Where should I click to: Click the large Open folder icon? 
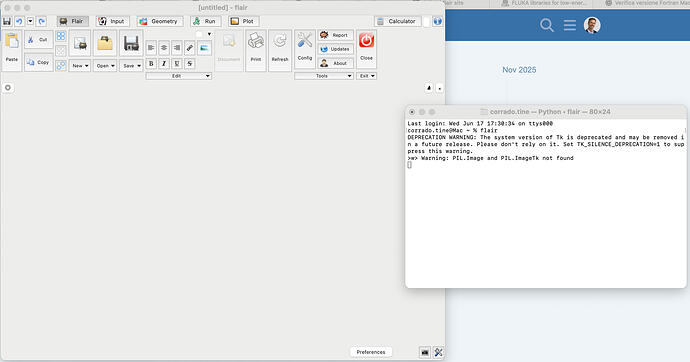click(105, 43)
